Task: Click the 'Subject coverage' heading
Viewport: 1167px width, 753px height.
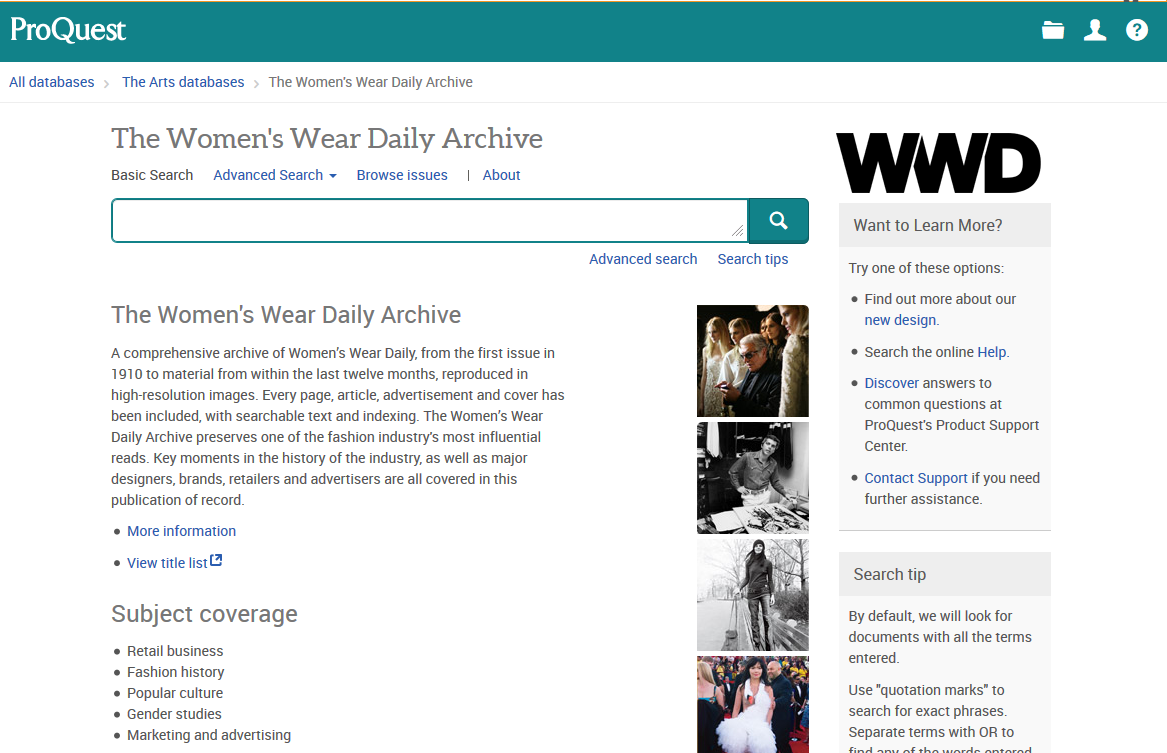Action: click(x=204, y=614)
